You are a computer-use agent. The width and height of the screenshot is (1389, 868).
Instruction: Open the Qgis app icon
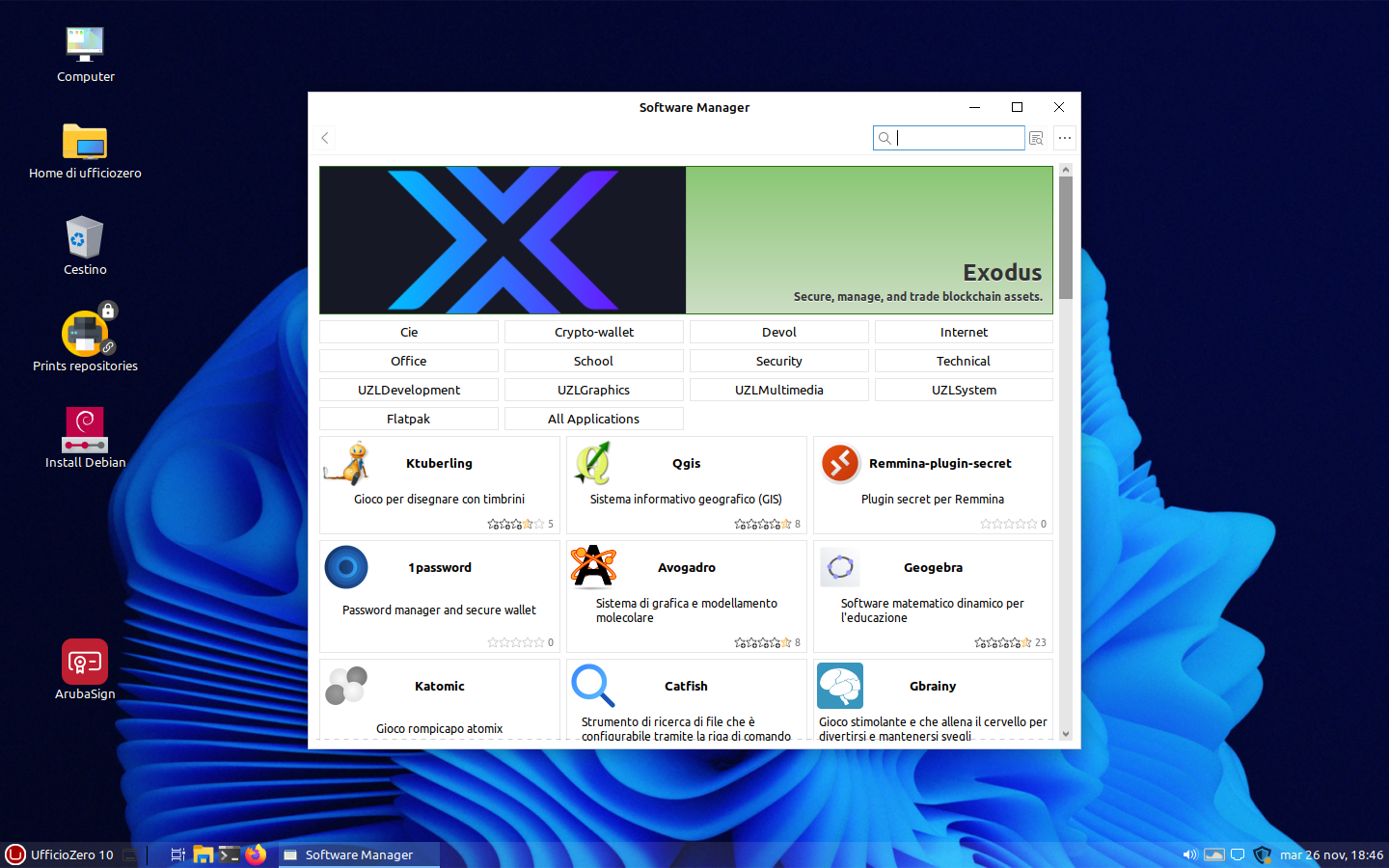click(593, 463)
